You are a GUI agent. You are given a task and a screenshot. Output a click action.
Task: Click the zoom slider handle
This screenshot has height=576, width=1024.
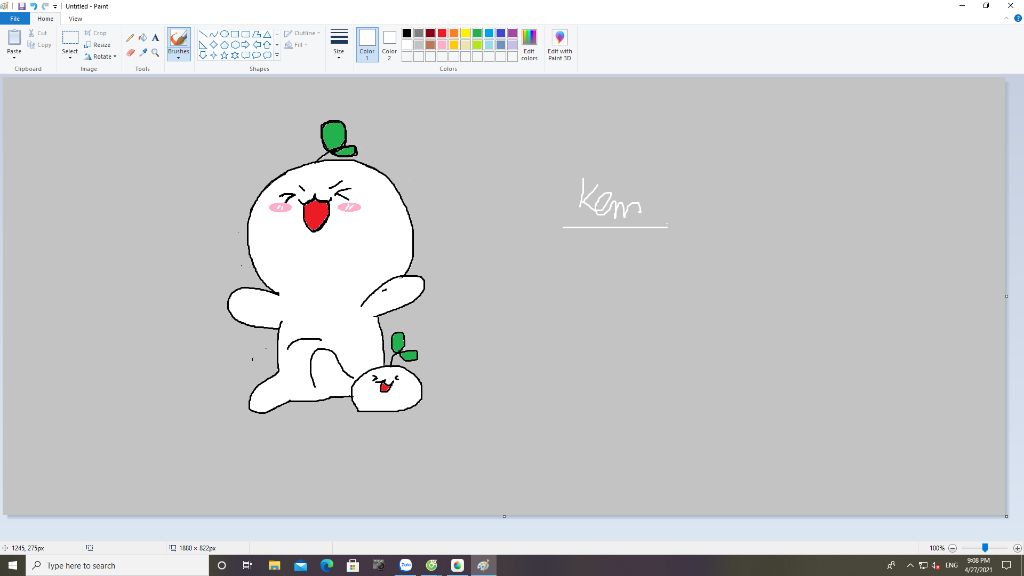985,548
